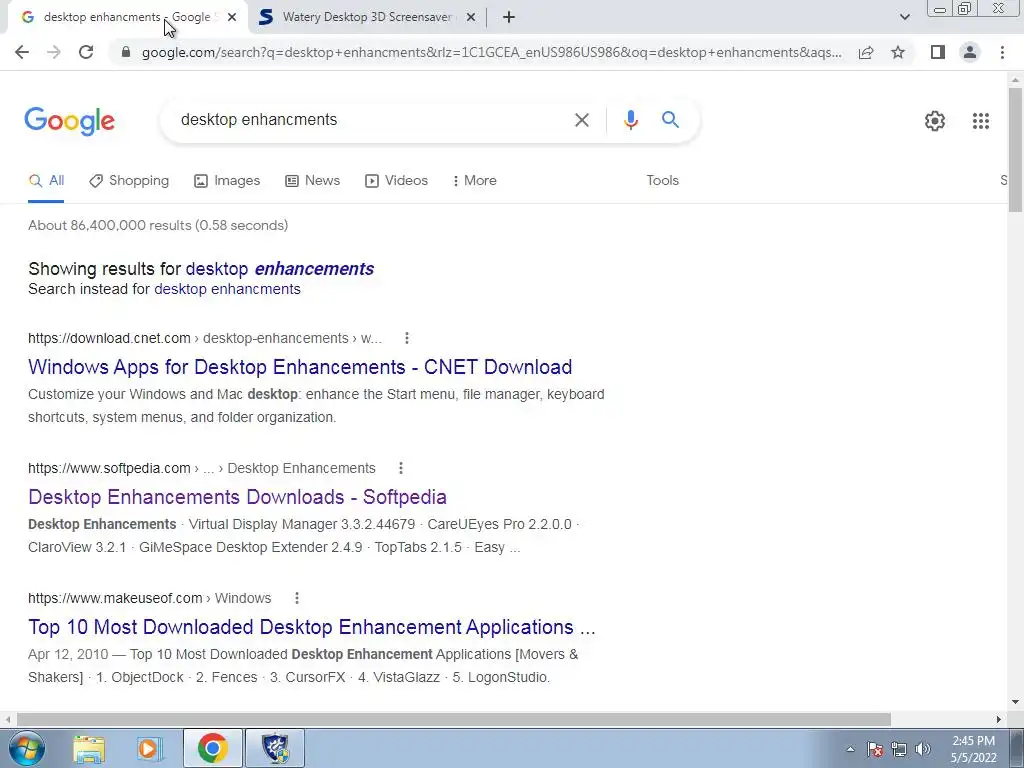Open search Tools options
Viewport: 1024px width, 768px height.
(662, 181)
